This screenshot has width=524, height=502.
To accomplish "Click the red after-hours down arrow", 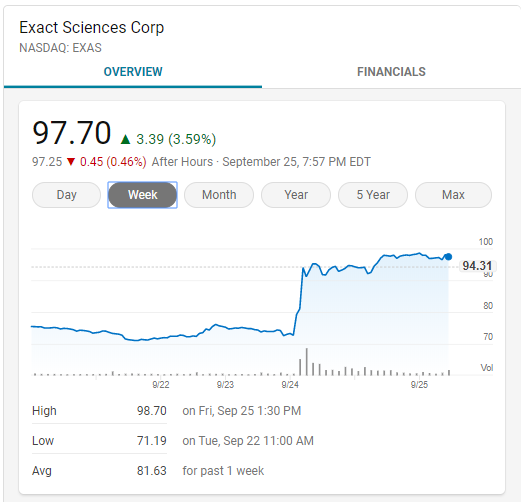I will [x=71, y=162].
